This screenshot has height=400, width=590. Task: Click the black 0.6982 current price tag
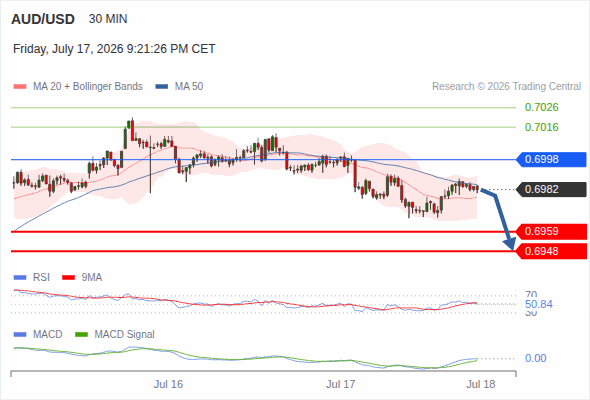click(x=551, y=189)
